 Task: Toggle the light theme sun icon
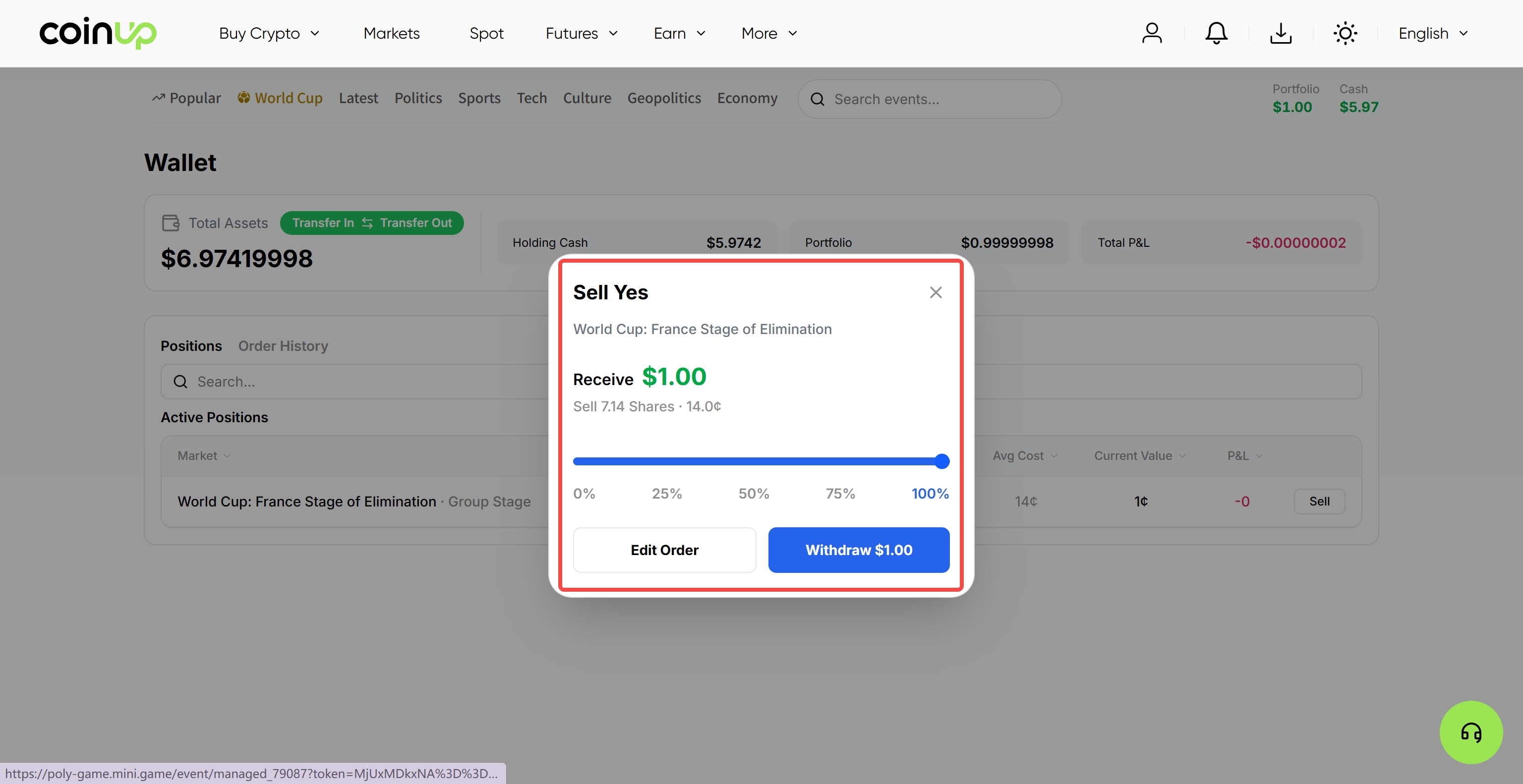(1345, 33)
